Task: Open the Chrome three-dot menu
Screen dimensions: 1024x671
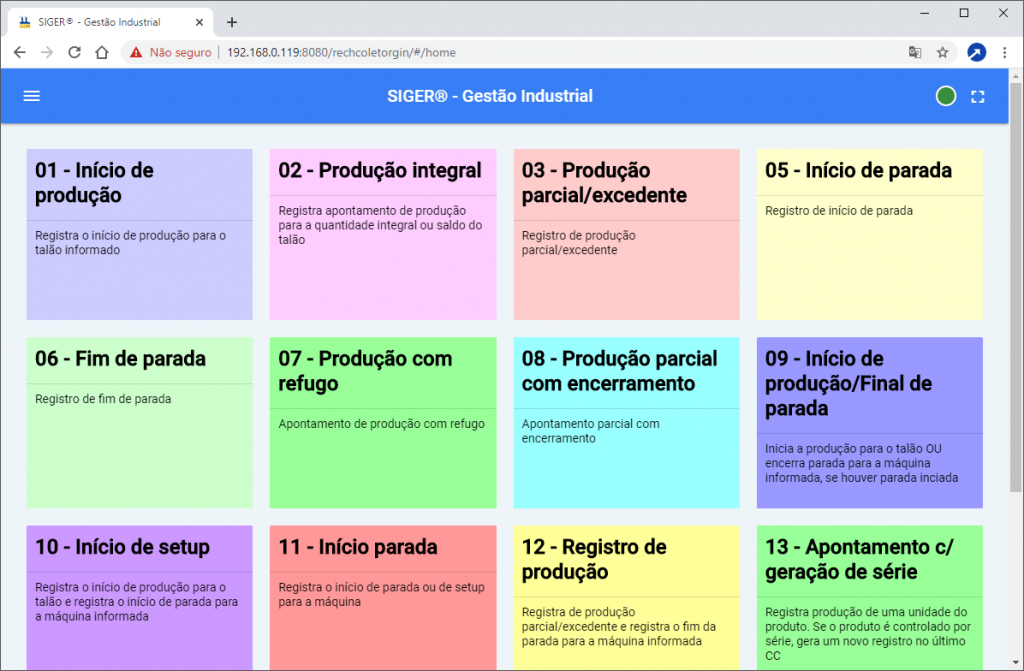Action: coord(1004,52)
